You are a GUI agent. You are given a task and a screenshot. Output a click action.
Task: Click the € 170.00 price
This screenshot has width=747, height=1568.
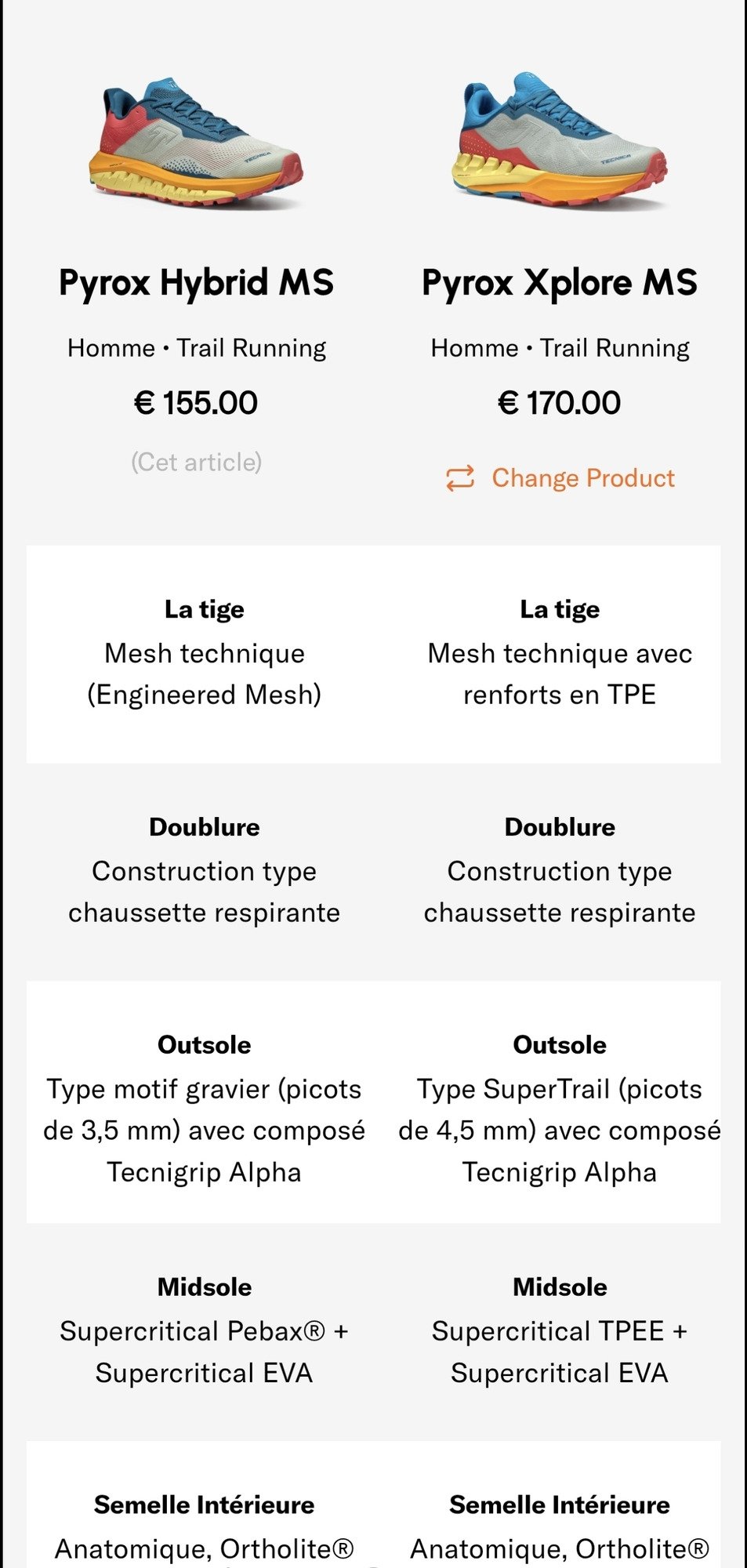560,403
